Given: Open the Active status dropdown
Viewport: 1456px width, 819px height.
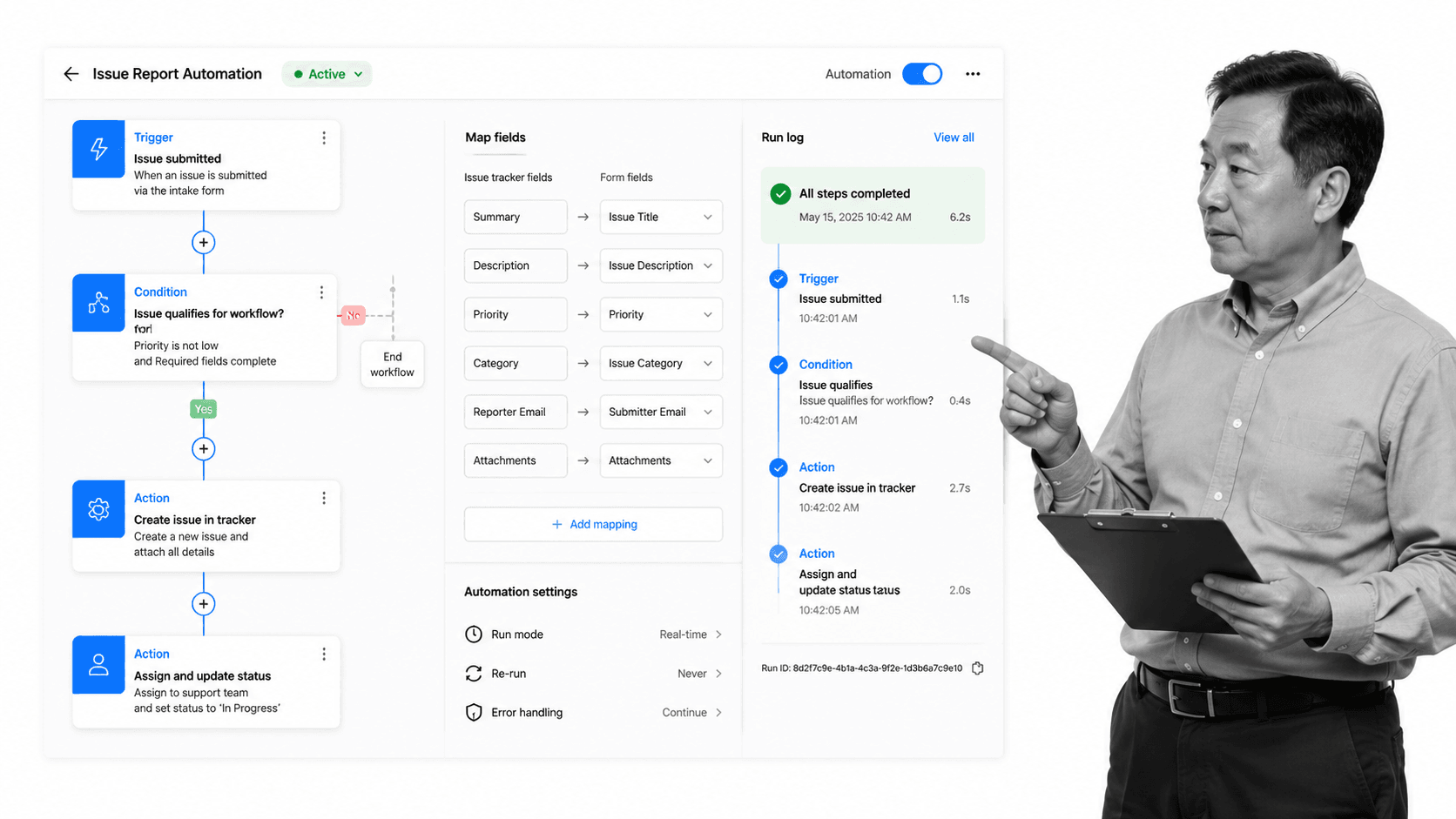Looking at the screenshot, I should tap(327, 74).
